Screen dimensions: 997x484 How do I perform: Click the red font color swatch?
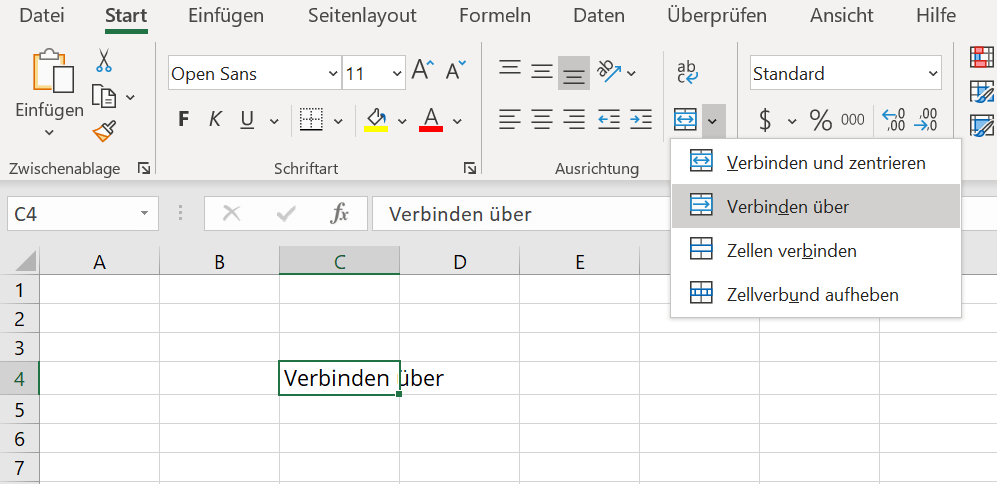coord(431,121)
